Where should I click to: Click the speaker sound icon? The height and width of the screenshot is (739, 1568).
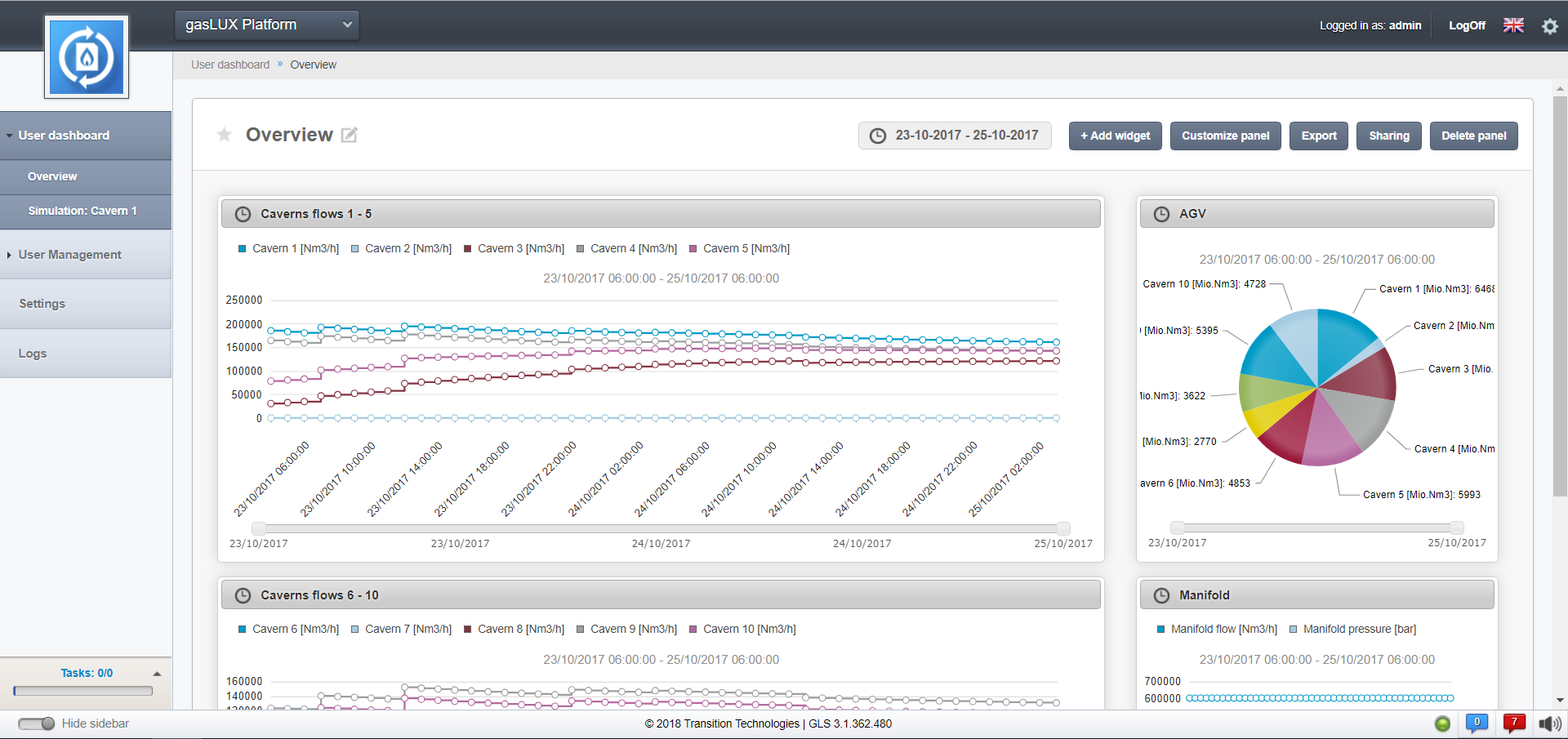pyautogui.click(x=1548, y=723)
